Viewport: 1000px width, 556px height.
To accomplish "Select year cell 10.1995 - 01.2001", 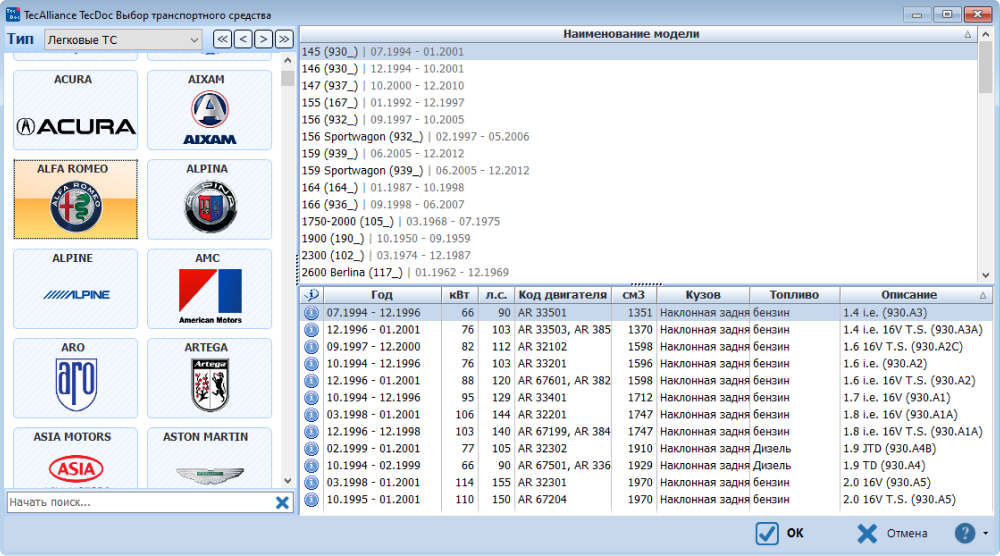I will [382, 499].
